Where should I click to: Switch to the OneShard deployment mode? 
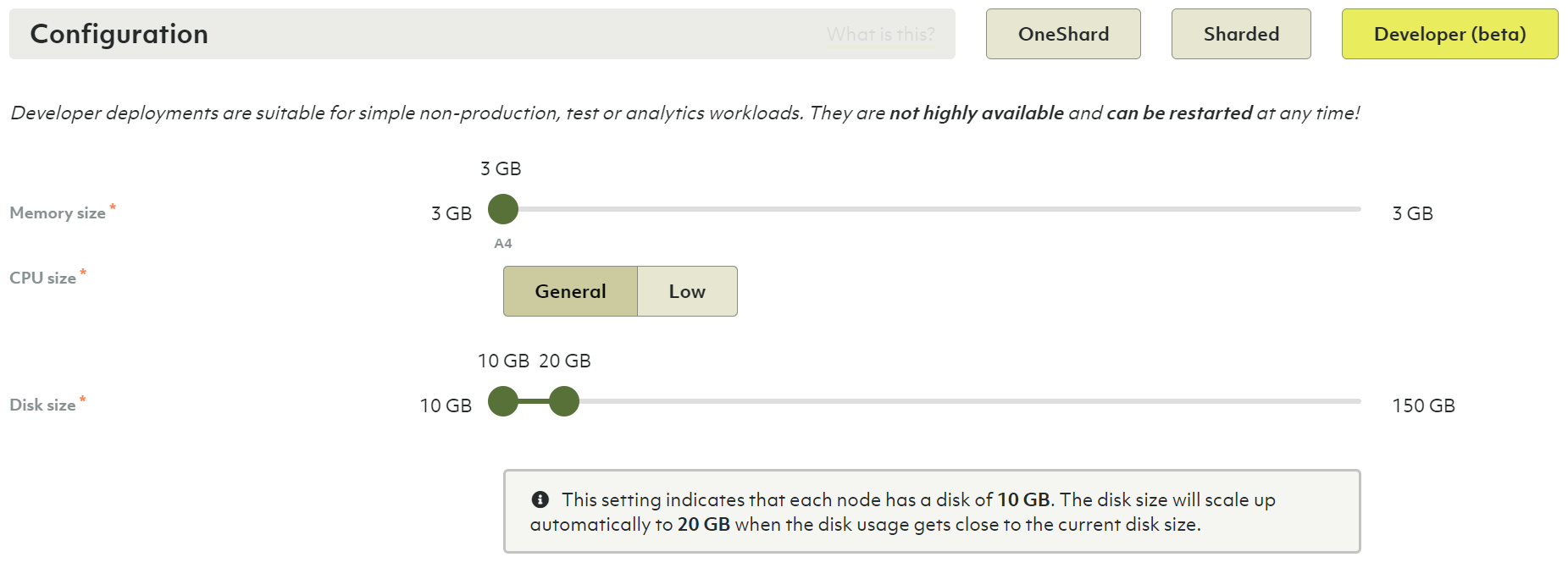[1063, 35]
